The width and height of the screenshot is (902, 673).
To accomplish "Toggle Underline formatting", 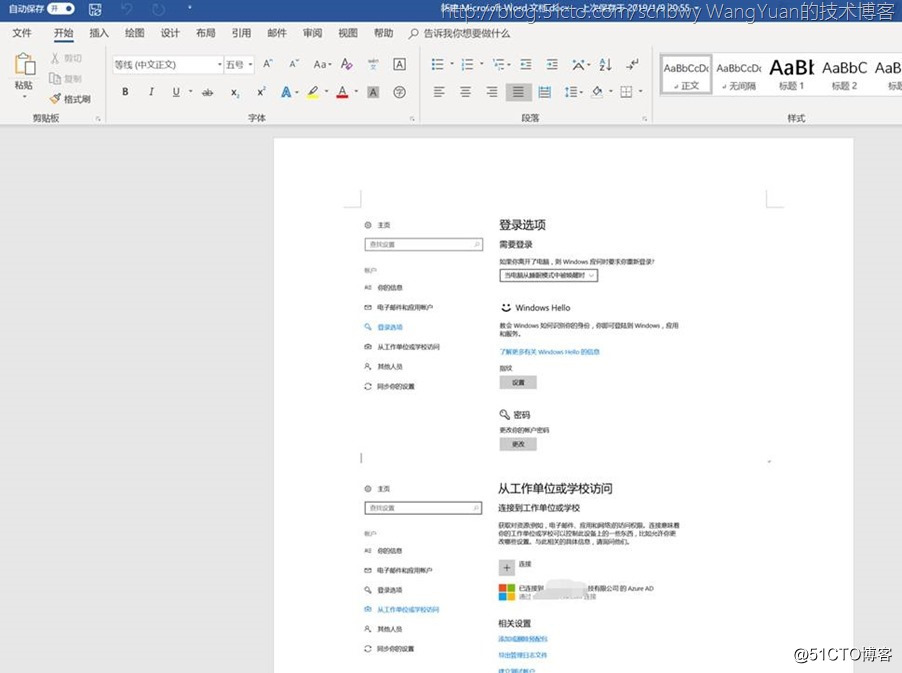I will [176, 92].
